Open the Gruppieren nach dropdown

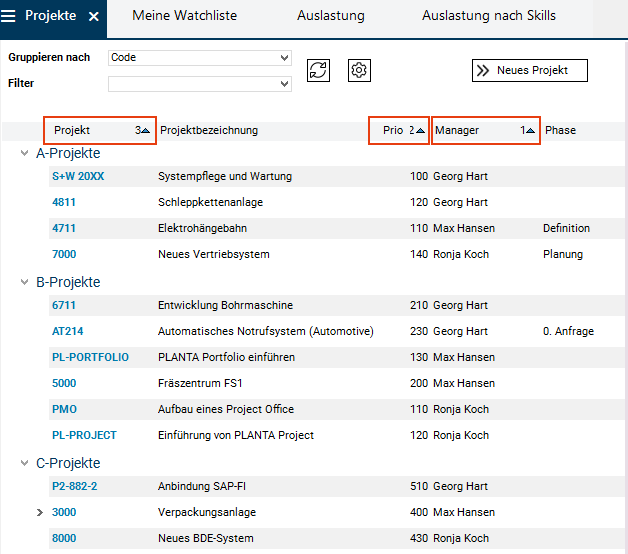click(199, 58)
